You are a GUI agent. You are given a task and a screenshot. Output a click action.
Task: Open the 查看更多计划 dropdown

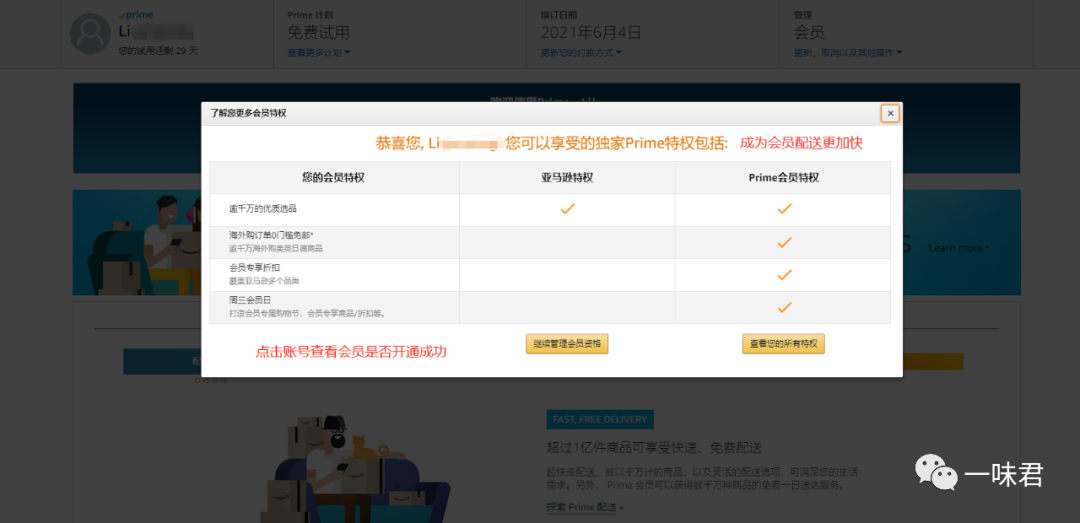click(319, 52)
